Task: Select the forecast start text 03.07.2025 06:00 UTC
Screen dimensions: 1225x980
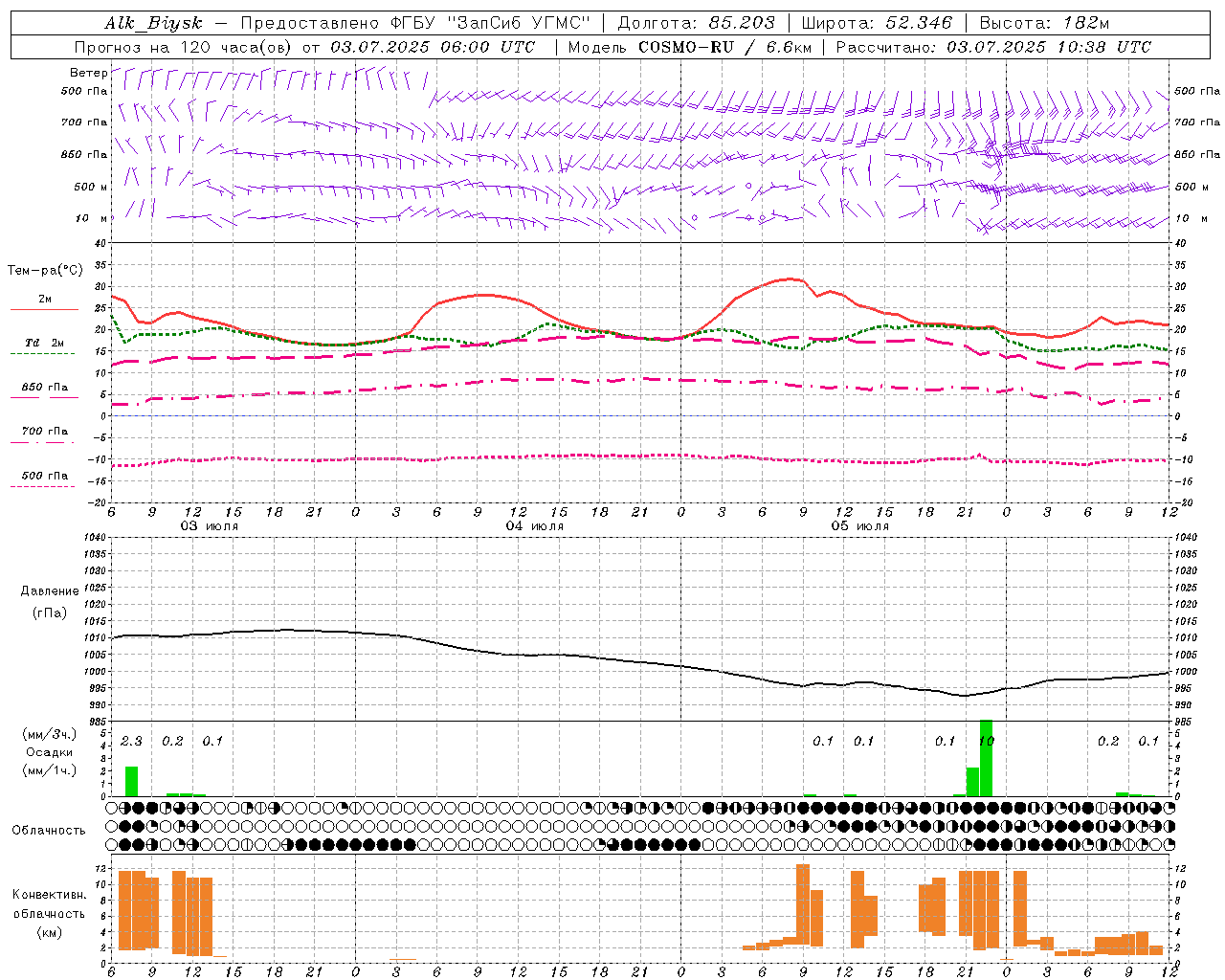Action: (x=433, y=47)
